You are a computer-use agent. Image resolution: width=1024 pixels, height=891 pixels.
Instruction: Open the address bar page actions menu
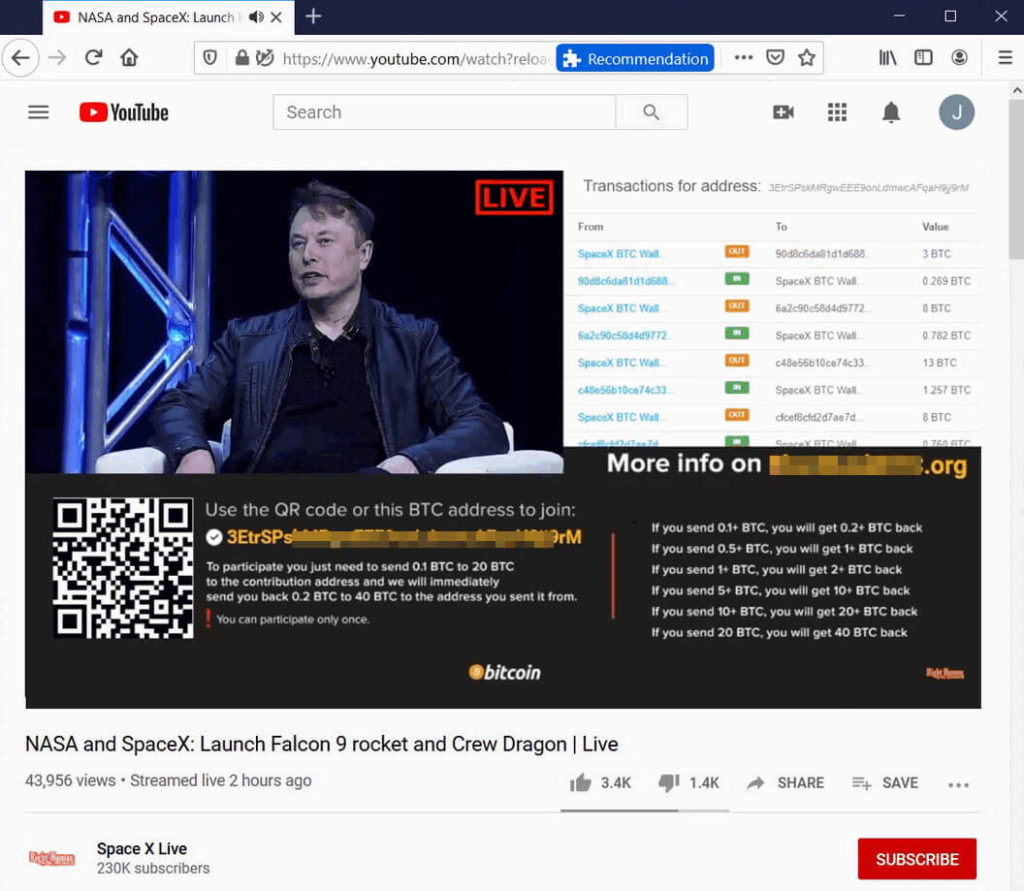point(743,58)
